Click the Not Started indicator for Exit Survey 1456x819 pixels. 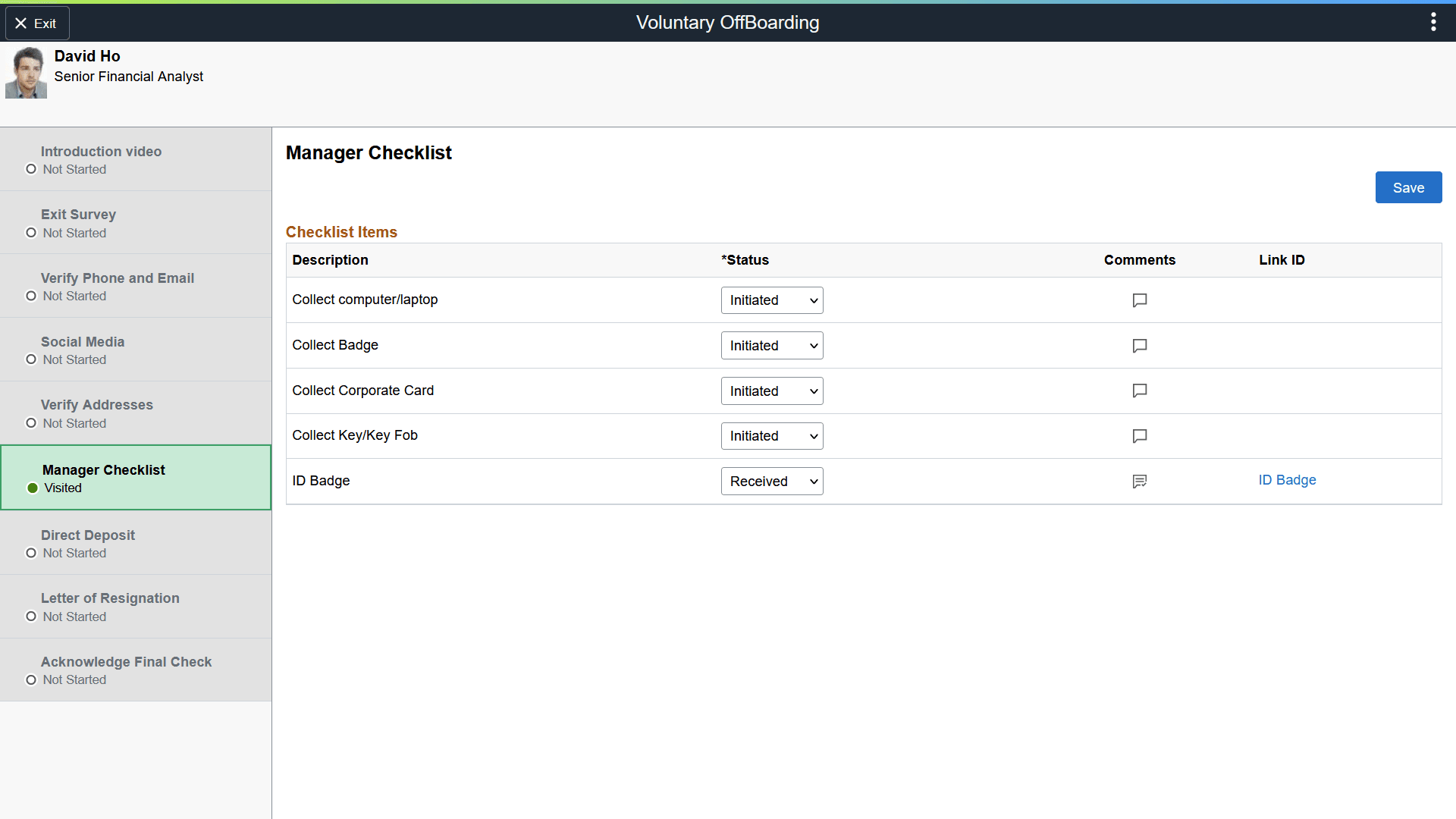point(31,233)
